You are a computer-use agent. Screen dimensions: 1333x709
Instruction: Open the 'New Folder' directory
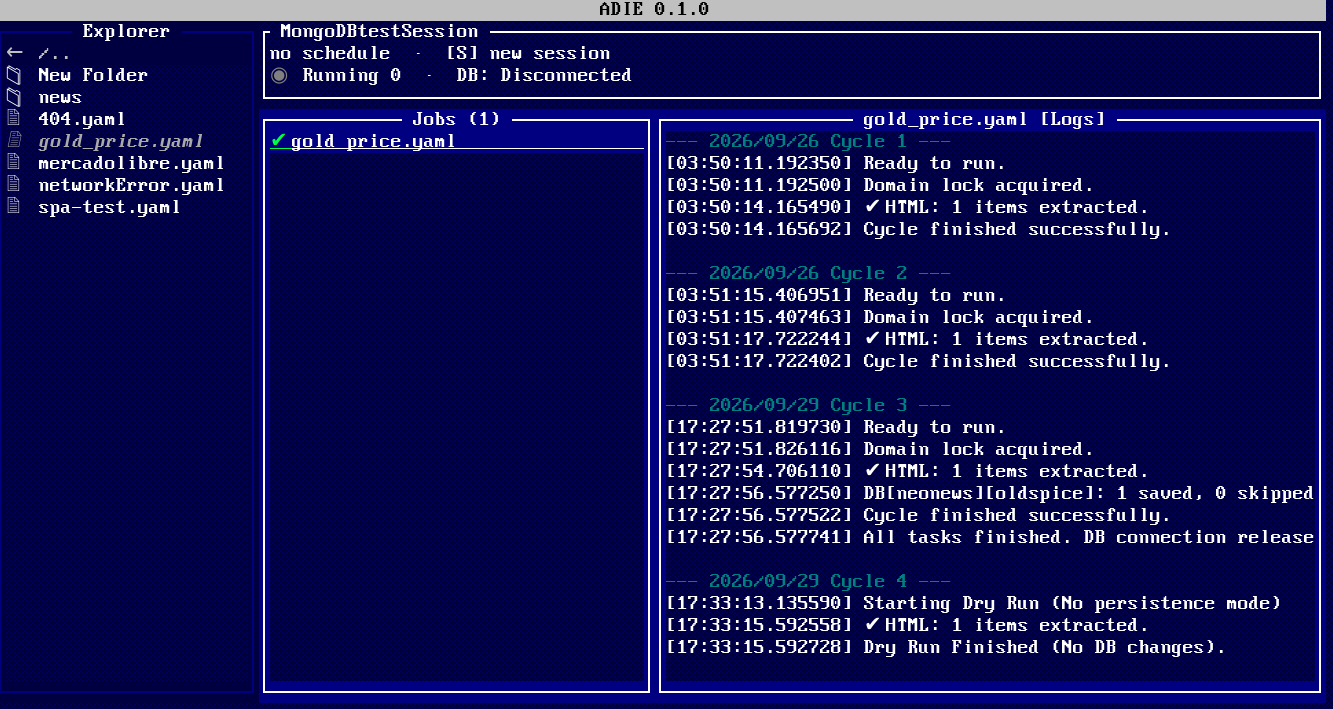(x=93, y=75)
